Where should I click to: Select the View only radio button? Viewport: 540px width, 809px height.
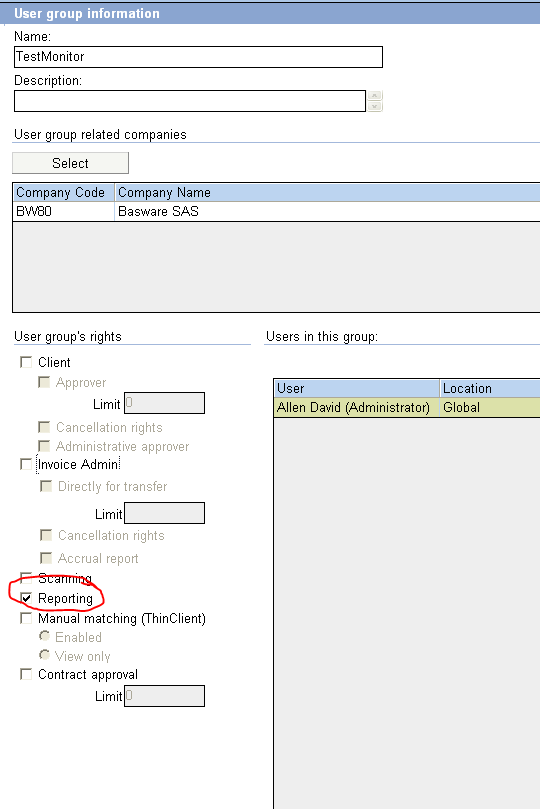pos(45,655)
